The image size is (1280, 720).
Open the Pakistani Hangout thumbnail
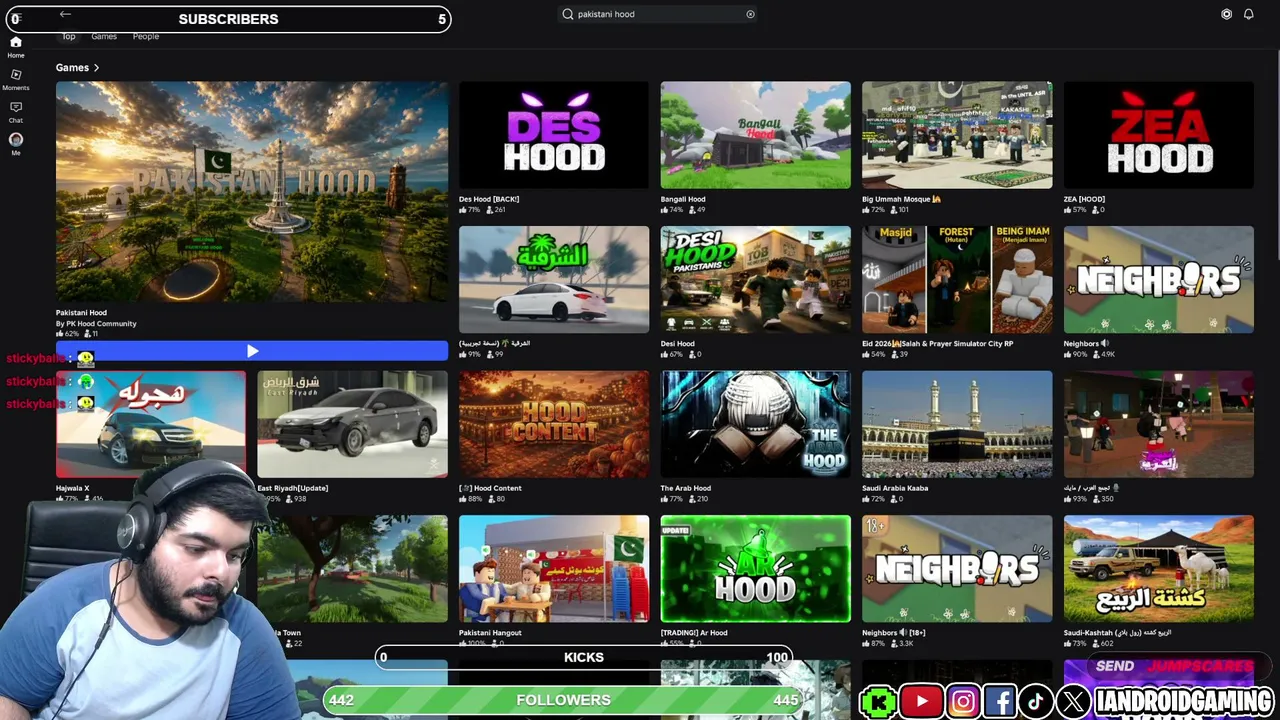[554, 569]
